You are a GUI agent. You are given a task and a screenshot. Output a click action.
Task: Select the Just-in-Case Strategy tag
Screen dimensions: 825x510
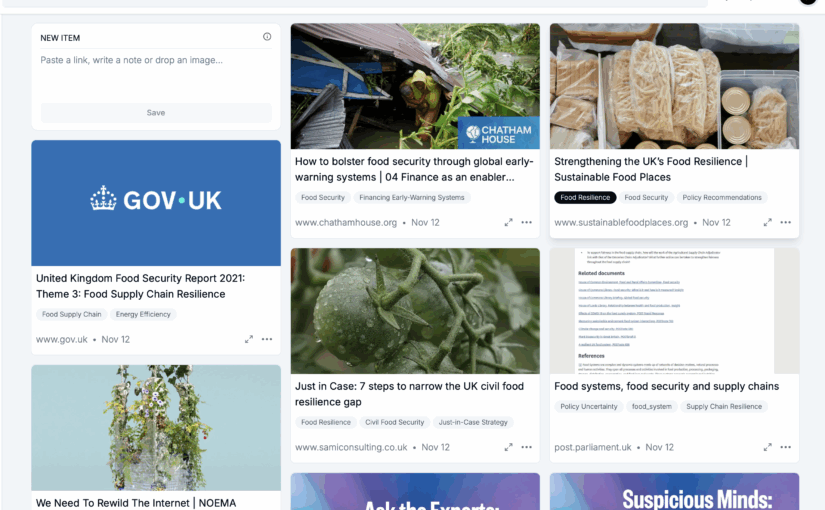[x=473, y=422]
